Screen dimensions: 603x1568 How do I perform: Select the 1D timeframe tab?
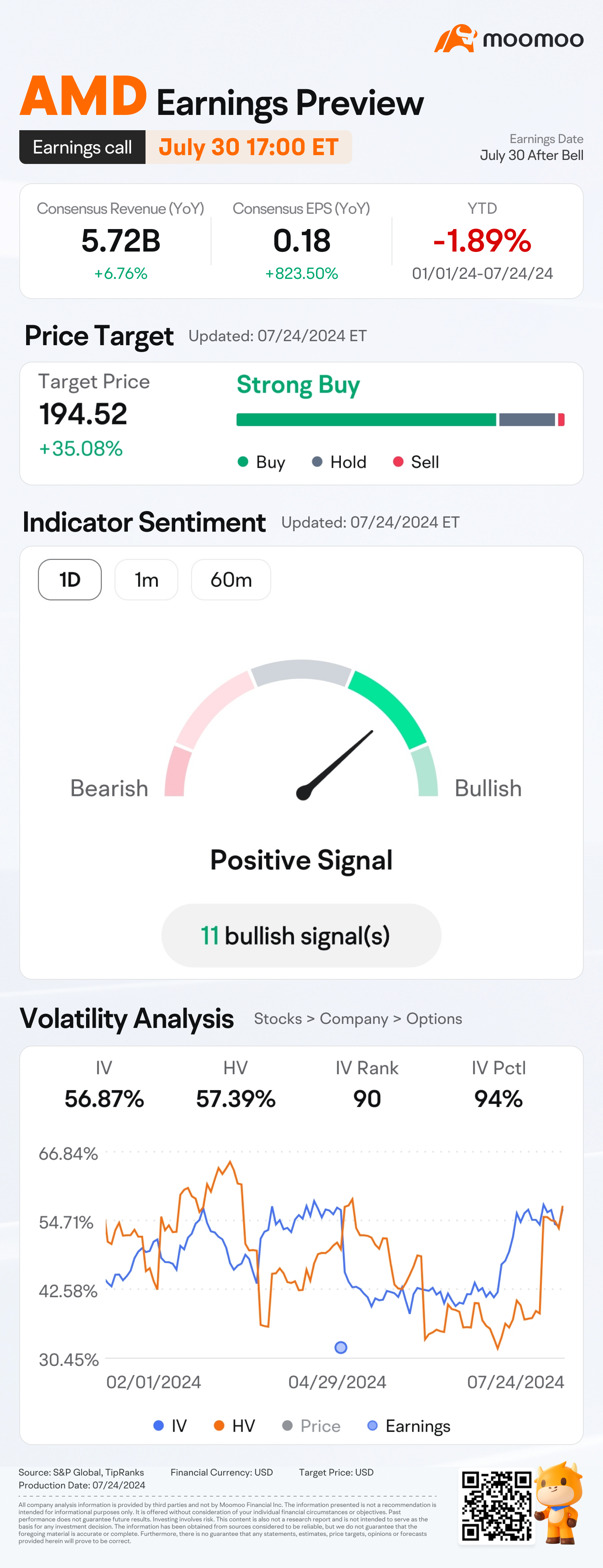[x=70, y=579]
